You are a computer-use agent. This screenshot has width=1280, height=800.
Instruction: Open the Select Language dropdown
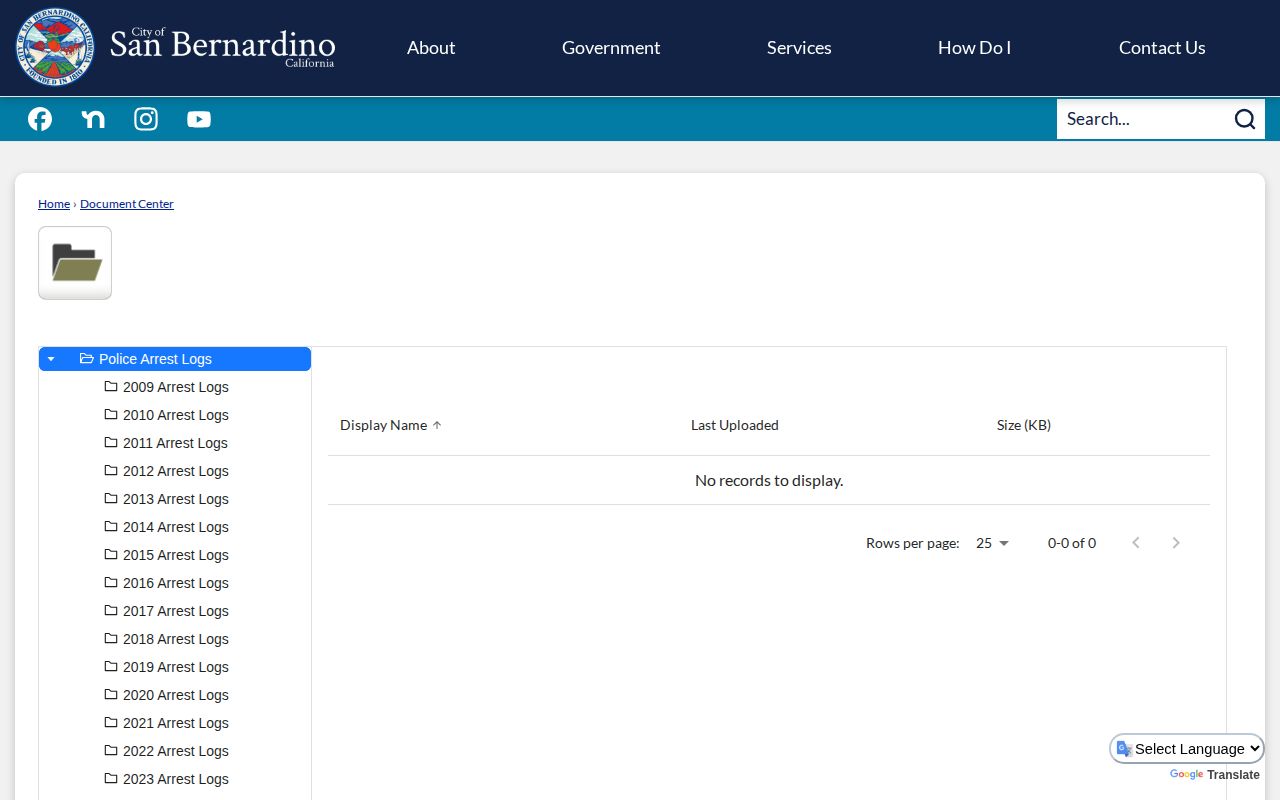pyautogui.click(x=1187, y=749)
